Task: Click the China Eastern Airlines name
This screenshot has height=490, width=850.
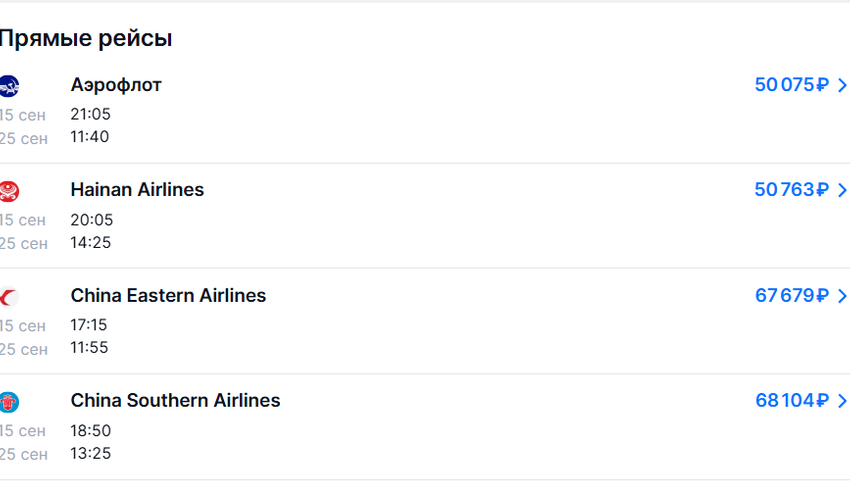Action: tap(168, 296)
